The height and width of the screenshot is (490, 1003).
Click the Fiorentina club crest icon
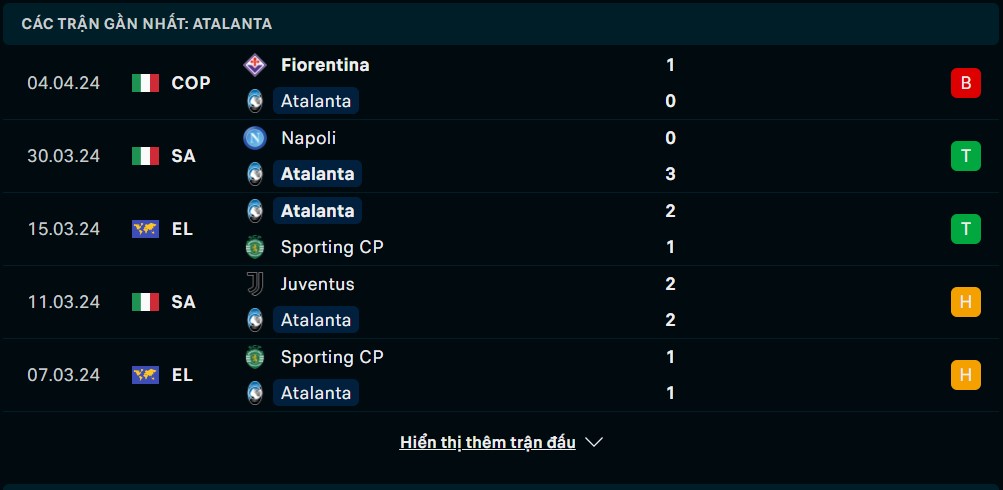tap(255, 65)
